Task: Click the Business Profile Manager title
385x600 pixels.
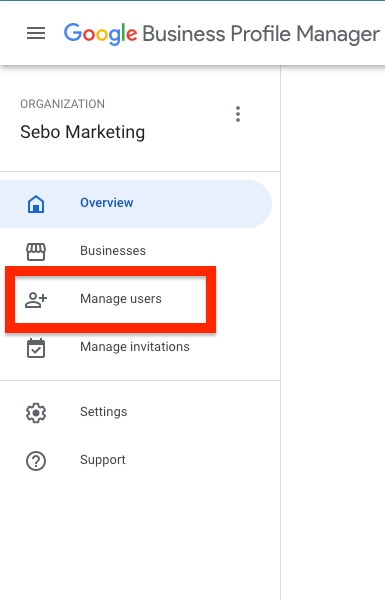Action: click(261, 34)
